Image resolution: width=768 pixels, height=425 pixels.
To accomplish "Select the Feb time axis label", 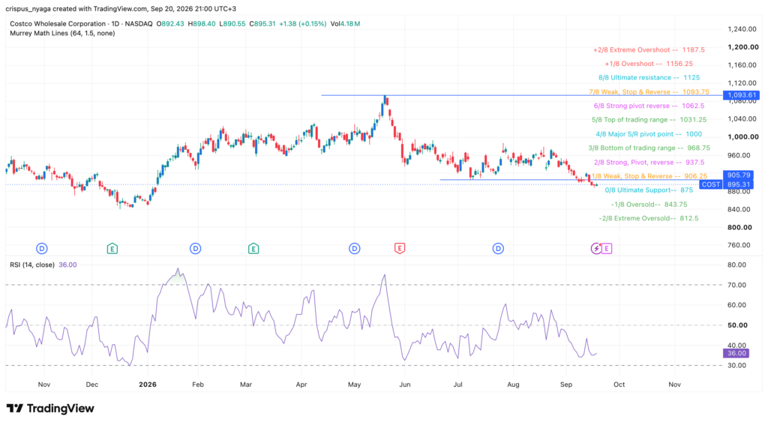I will [x=197, y=384].
